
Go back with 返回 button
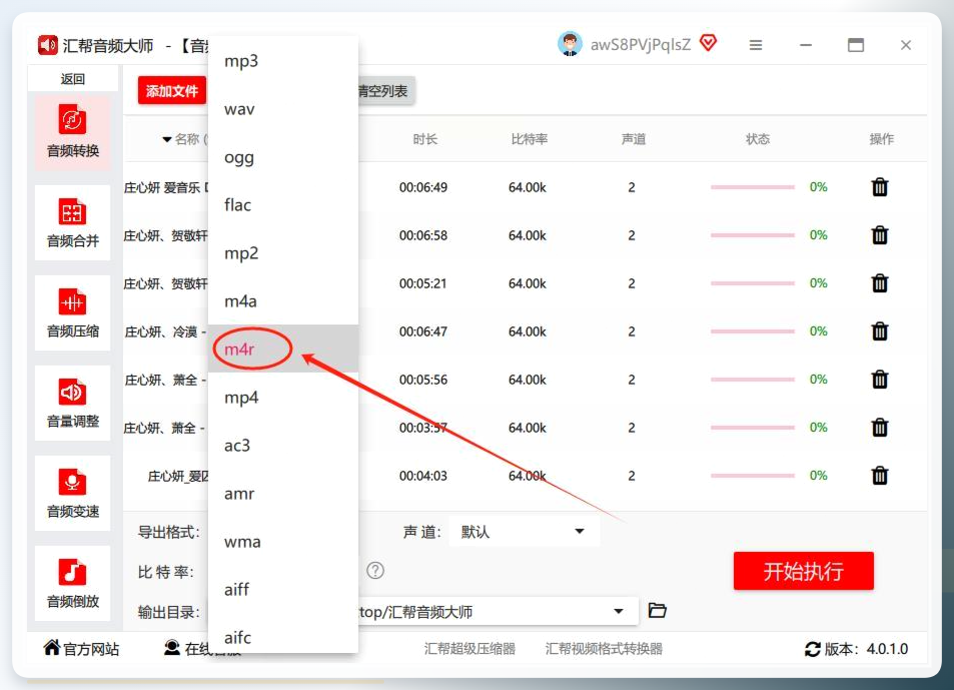[72, 79]
